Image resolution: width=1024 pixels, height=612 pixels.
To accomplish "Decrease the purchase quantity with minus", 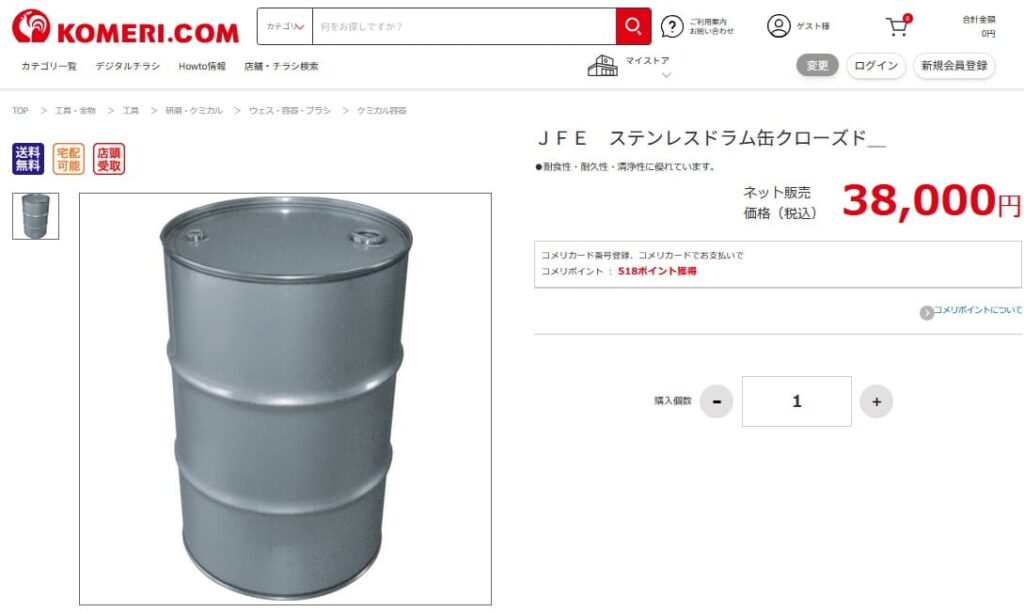I will [x=716, y=401].
